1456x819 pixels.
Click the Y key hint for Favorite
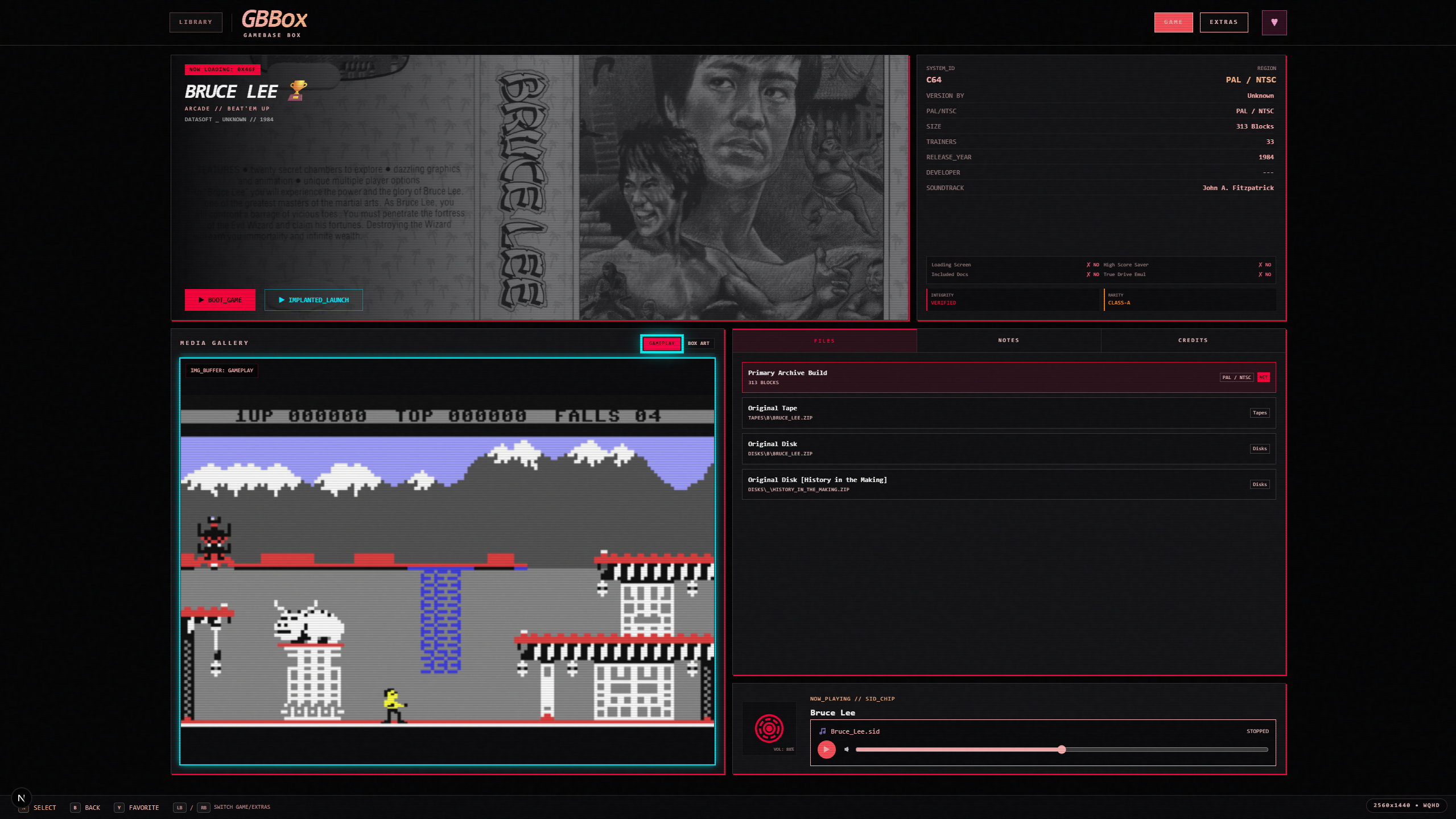(x=119, y=808)
